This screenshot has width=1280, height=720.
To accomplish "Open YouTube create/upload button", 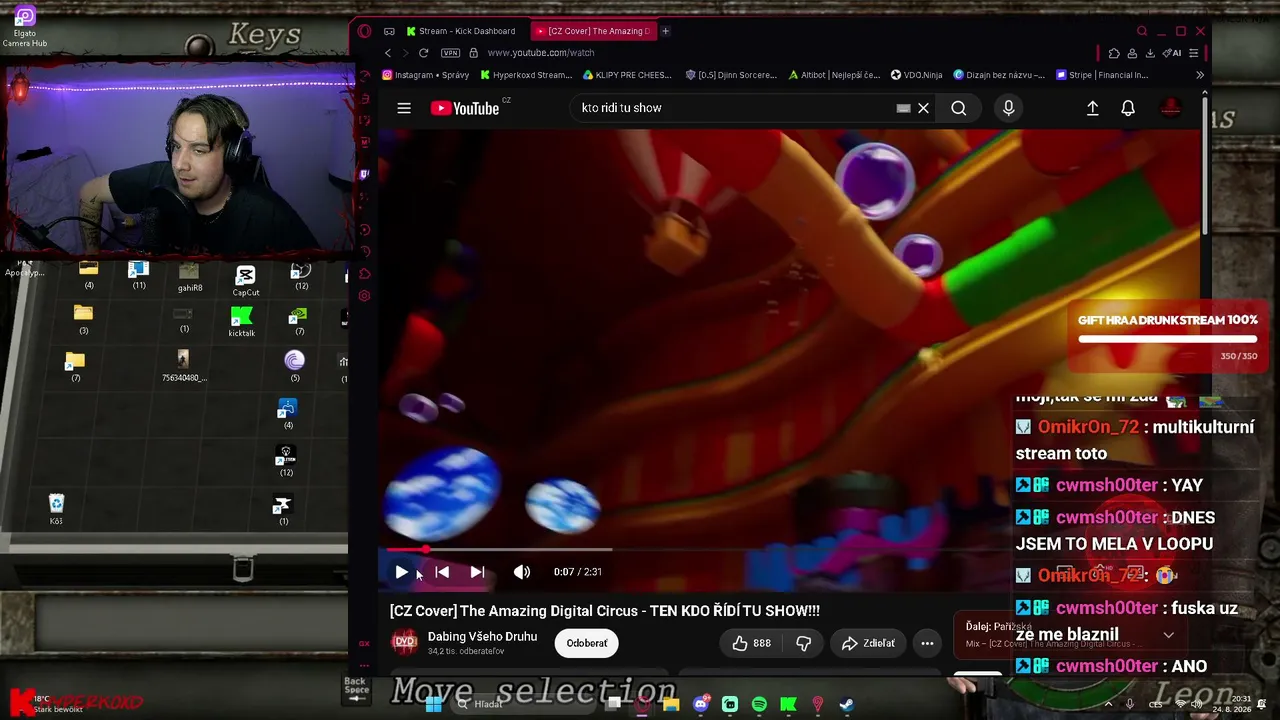I will click(x=1093, y=108).
